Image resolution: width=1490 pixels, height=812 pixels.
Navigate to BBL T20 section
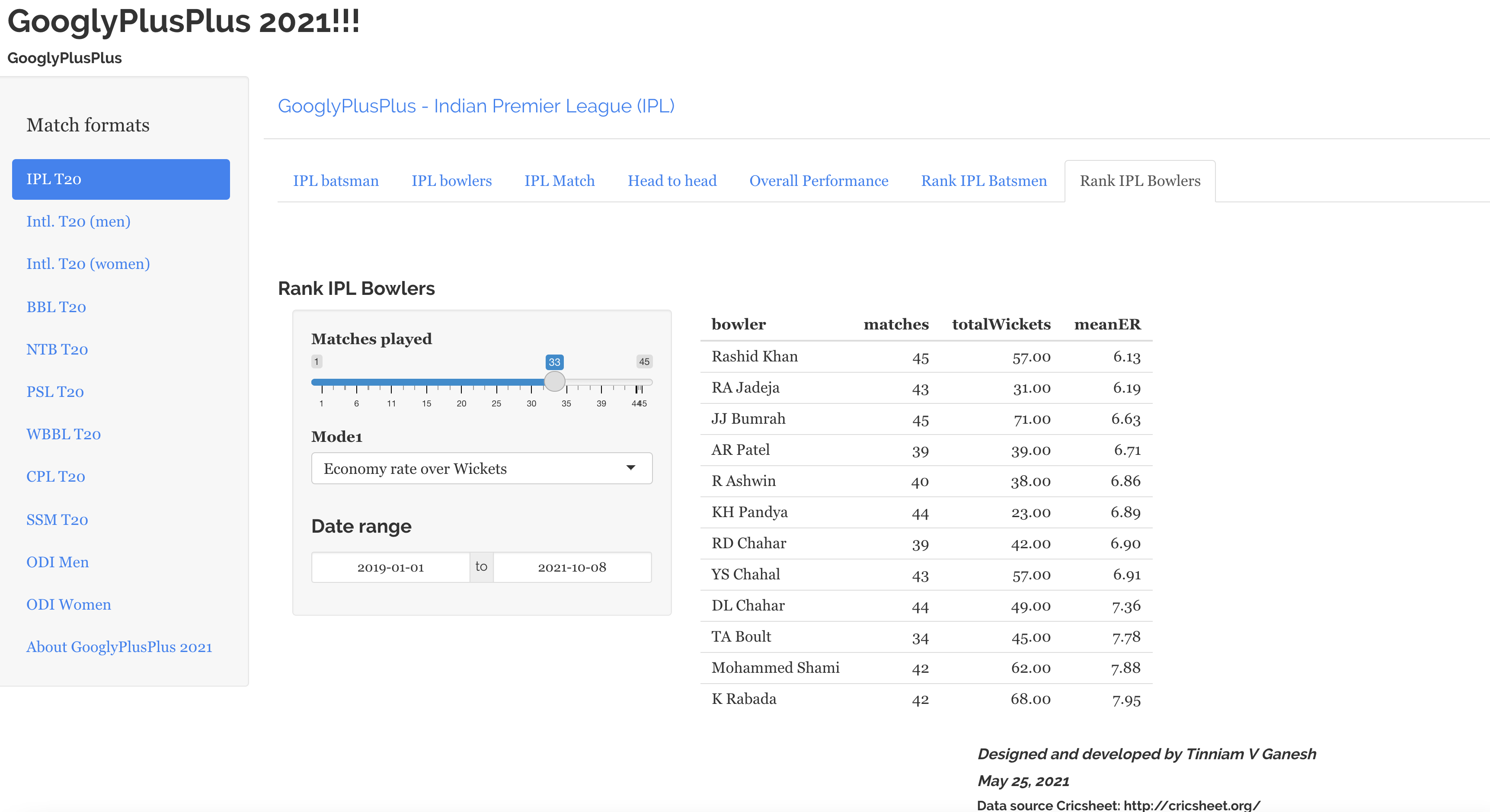click(x=56, y=307)
